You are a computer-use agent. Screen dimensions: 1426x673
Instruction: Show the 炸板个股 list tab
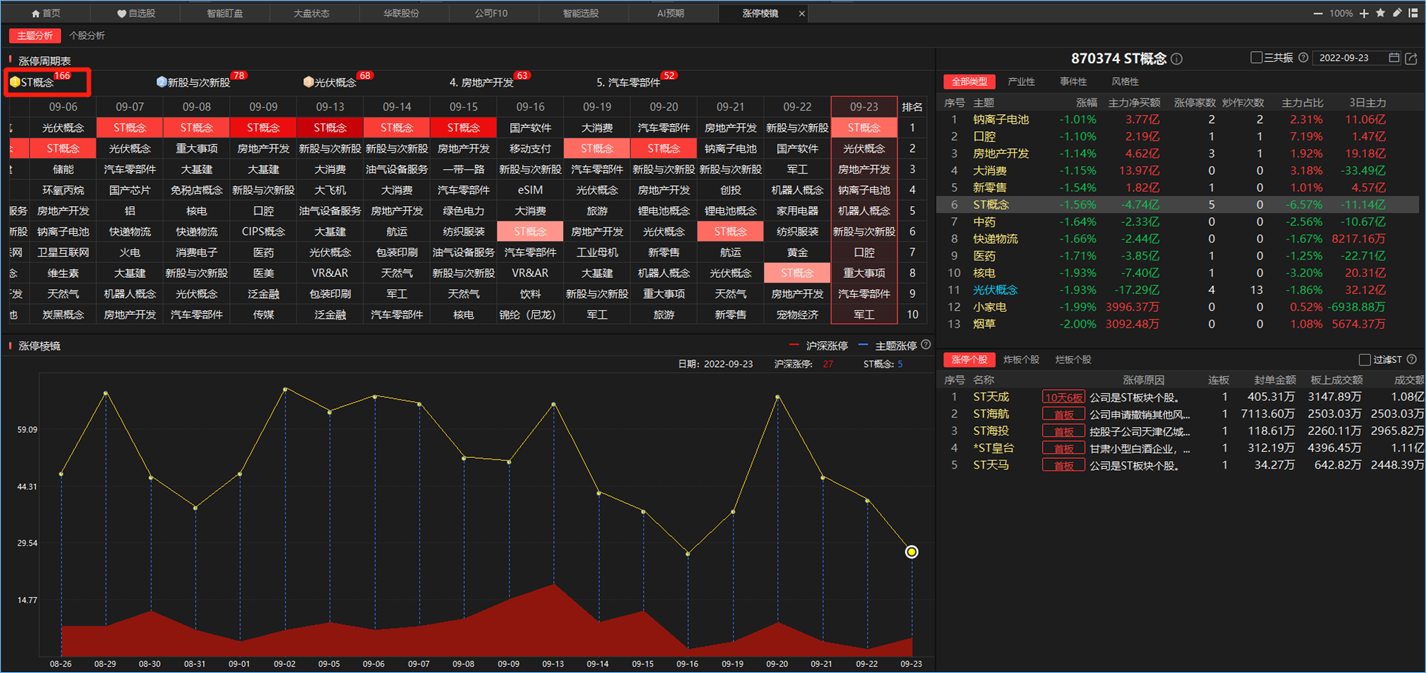click(1022, 360)
